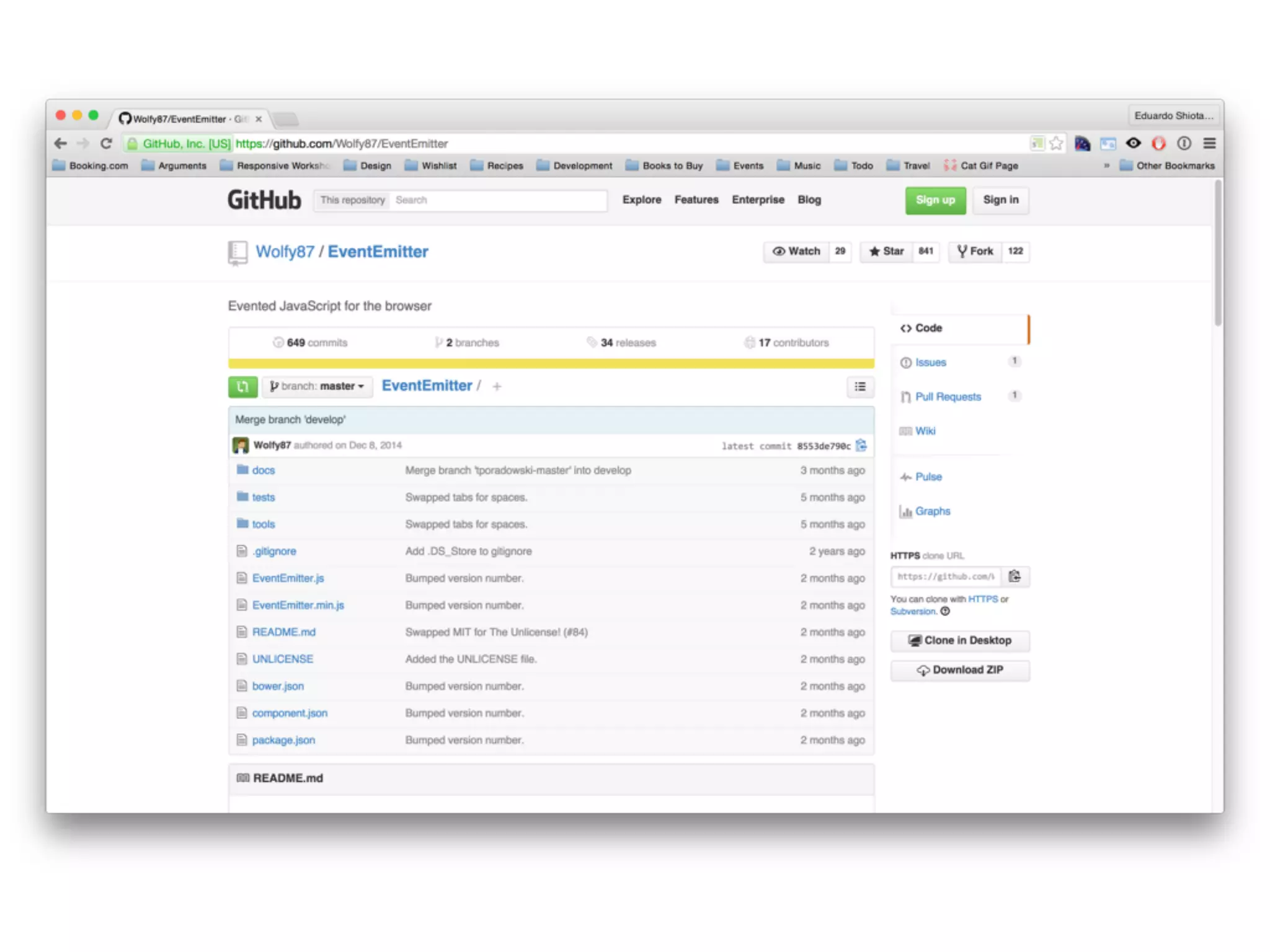Click the yellow language statistics bar

(x=551, y=364)
